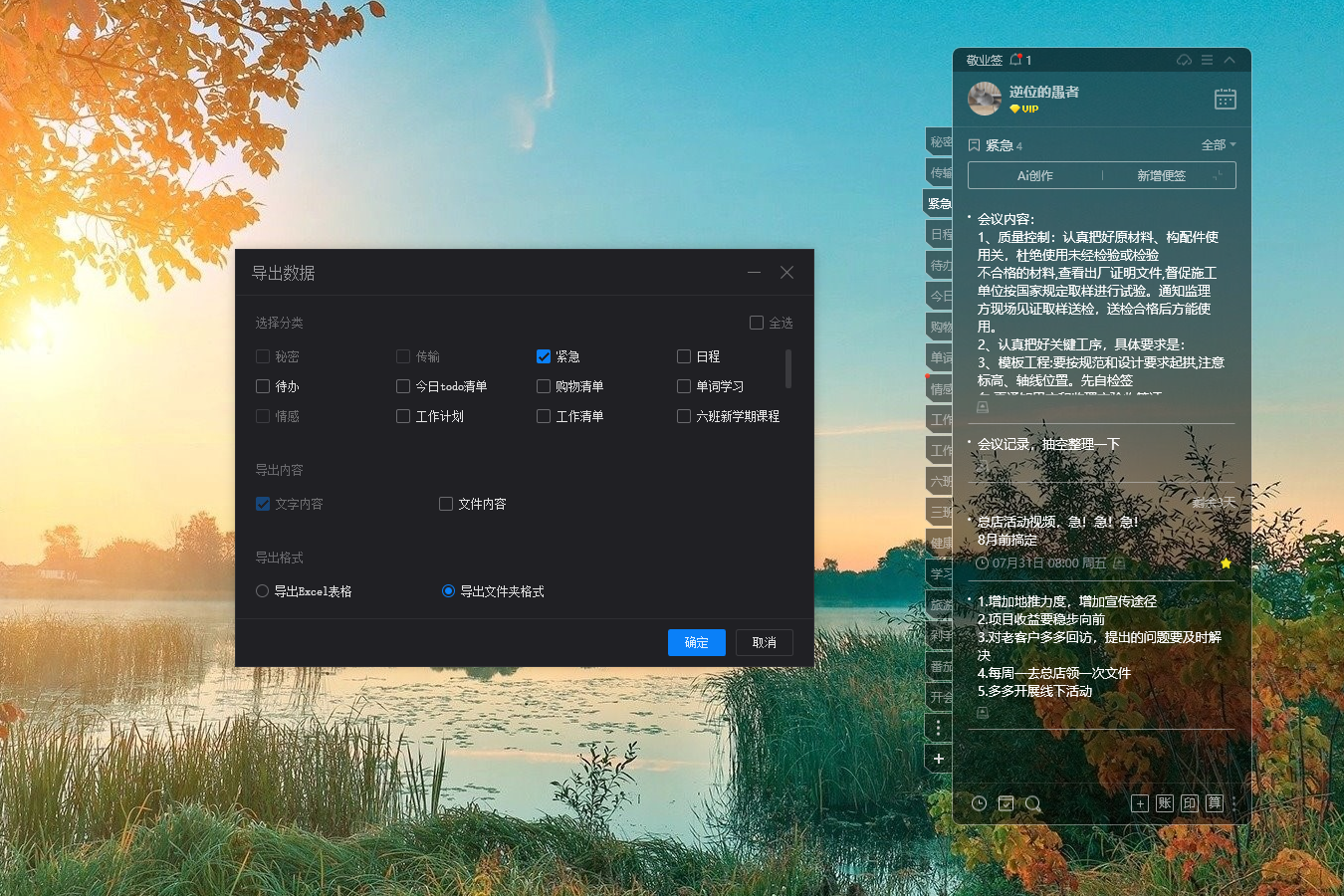Screen dimensions: 1344x896
Task: Click the user avatar picture
Action: point(985,99)
